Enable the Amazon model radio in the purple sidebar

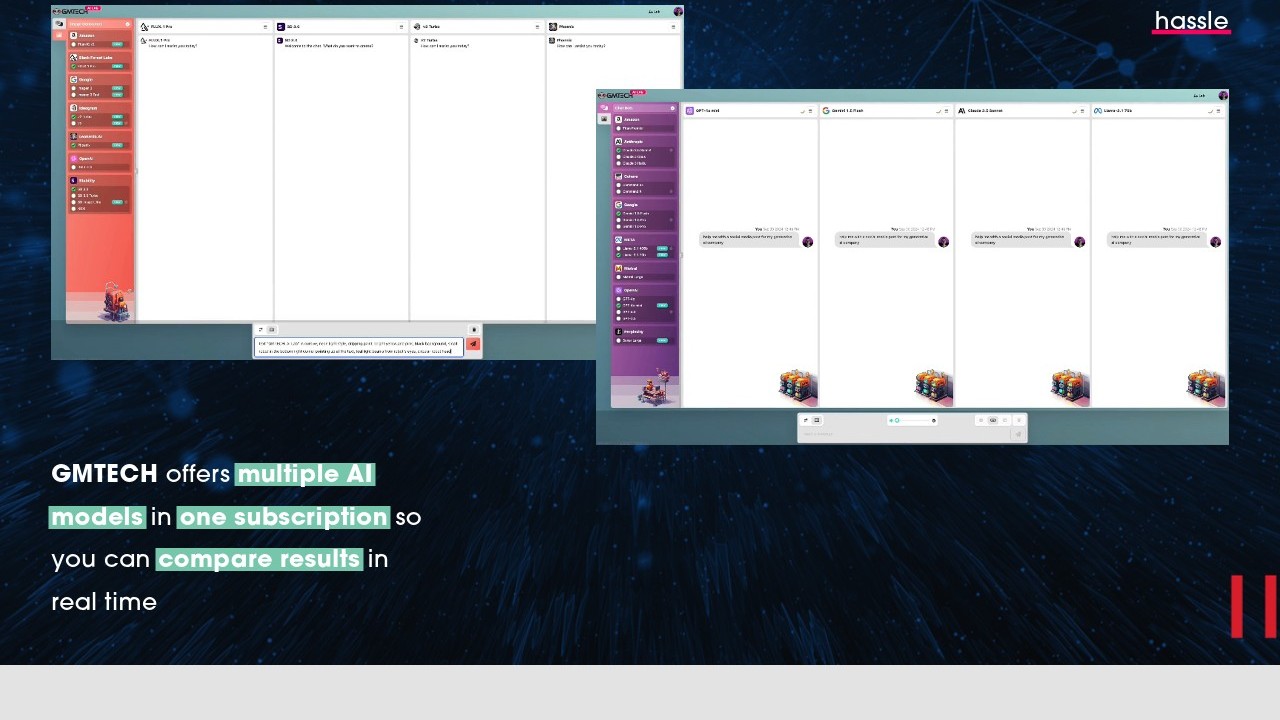coord(619,128)
